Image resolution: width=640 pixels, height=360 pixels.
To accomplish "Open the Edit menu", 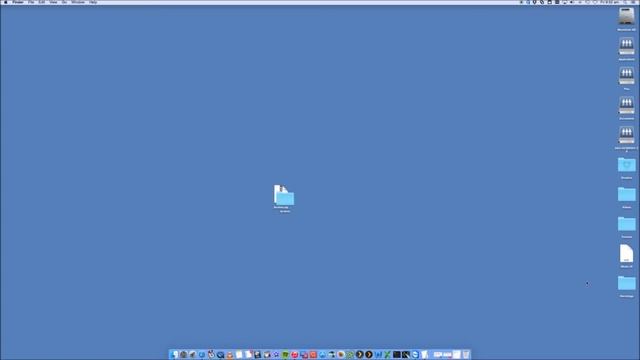I will 42,2.
